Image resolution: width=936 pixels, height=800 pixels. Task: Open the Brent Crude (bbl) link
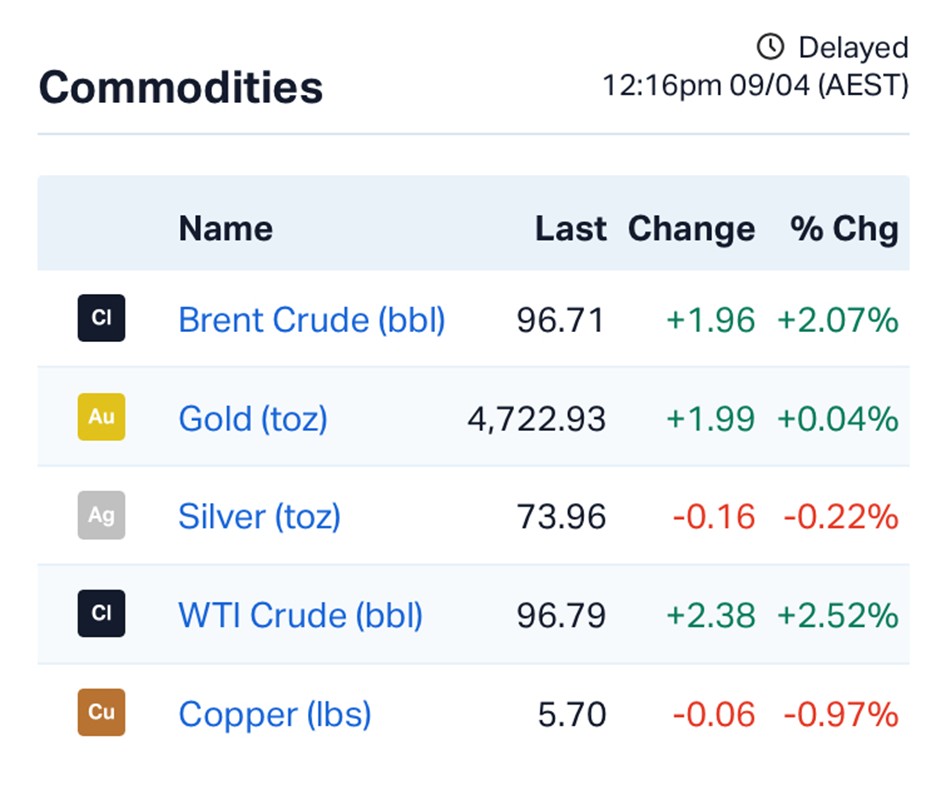(x=311, y=320)
